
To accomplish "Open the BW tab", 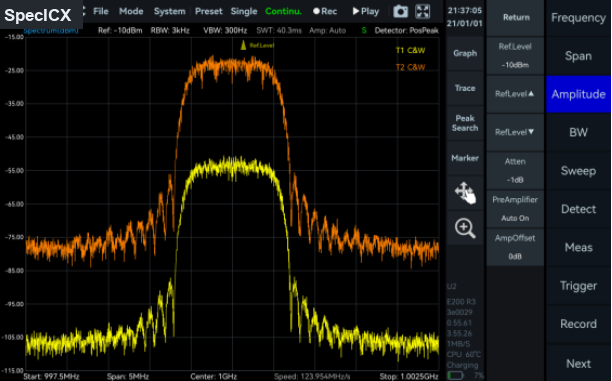I will tap(578, 132).
